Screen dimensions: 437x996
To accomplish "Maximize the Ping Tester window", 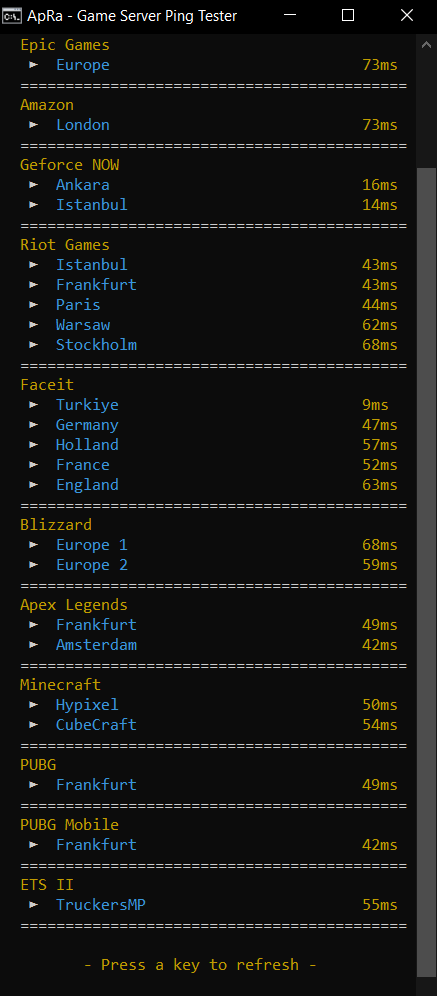I will tap(347, 16).
